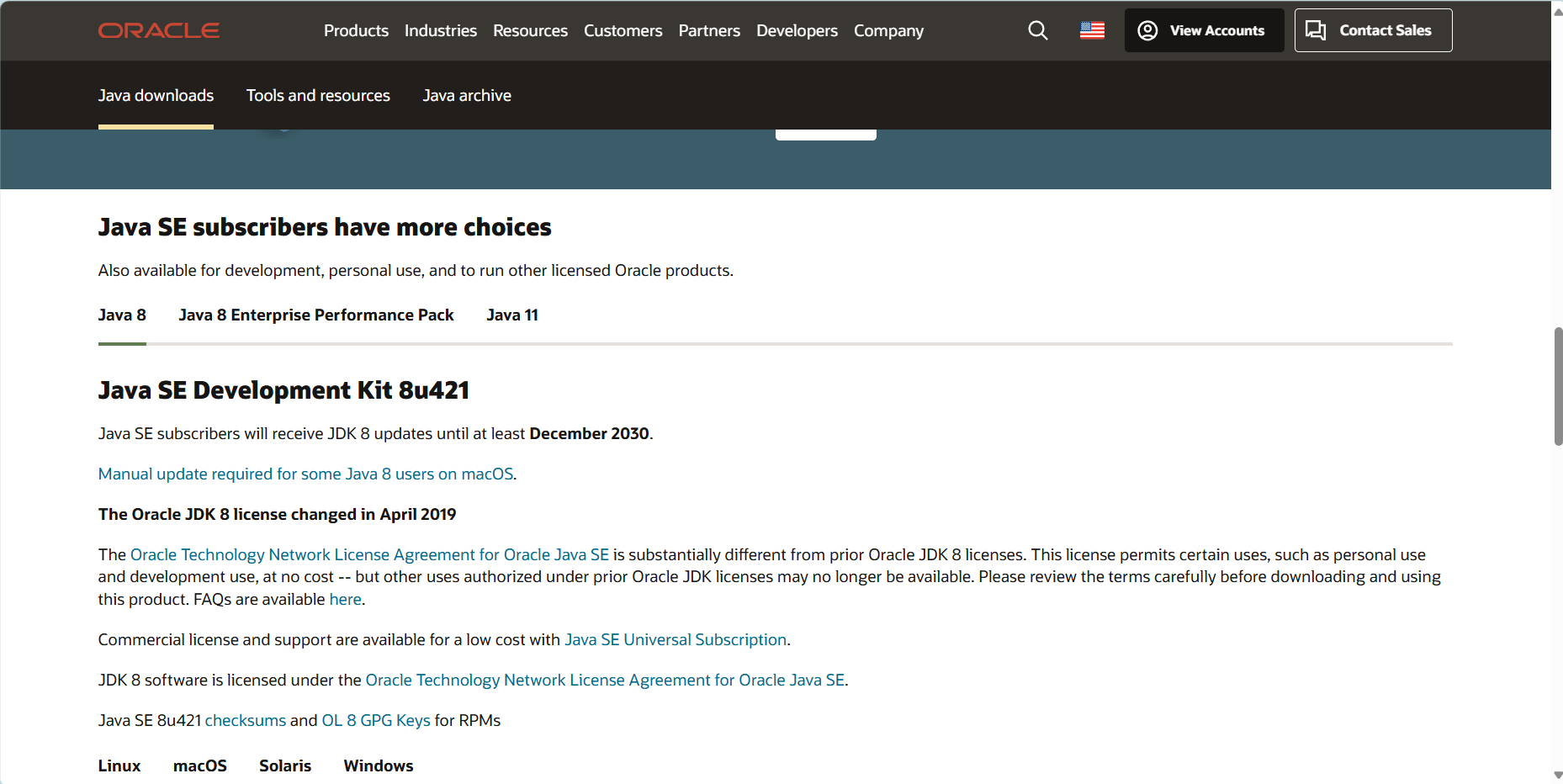Click the Contact Sales button
The height and width of the screenshot is (784, 1563).
1372,31
